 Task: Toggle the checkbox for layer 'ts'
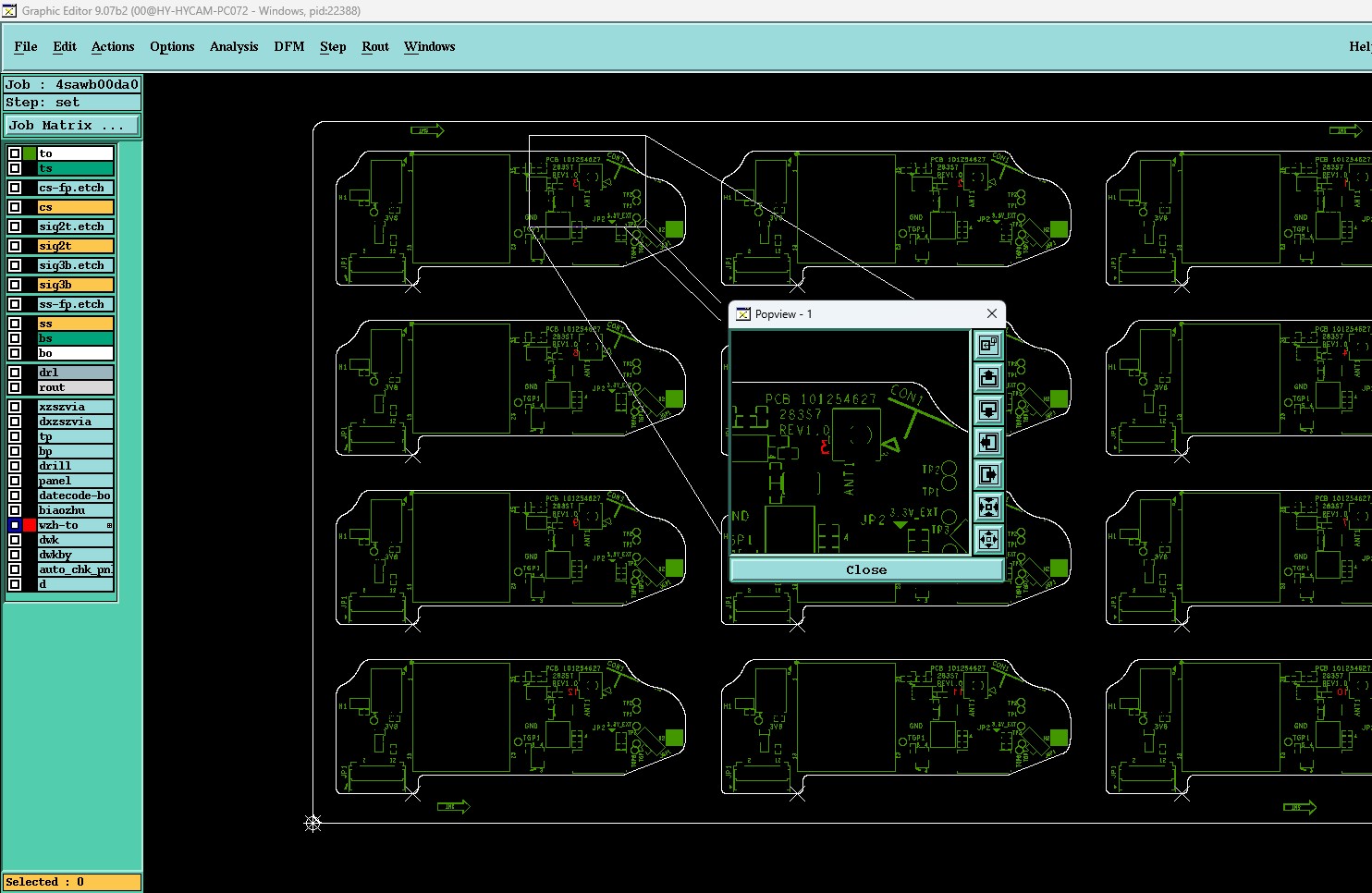[15, 168]
